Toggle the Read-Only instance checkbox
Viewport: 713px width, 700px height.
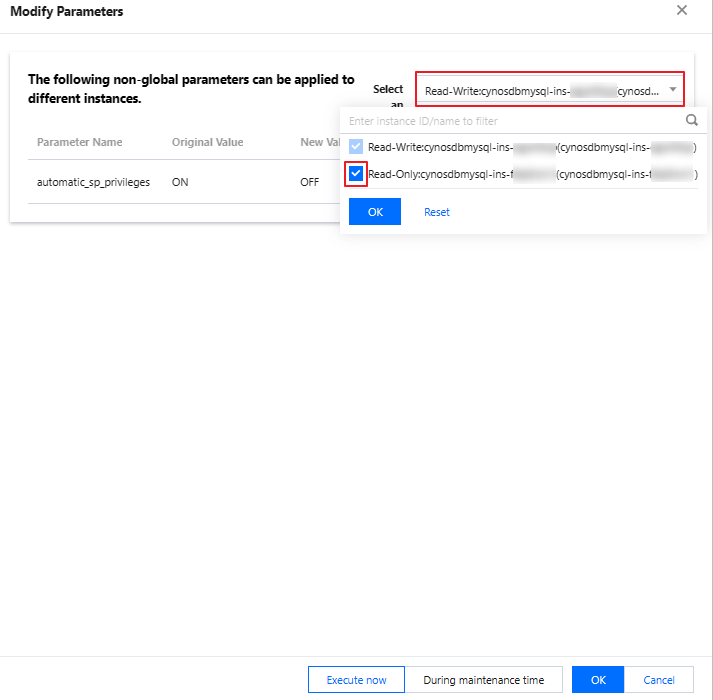(356, 173)
